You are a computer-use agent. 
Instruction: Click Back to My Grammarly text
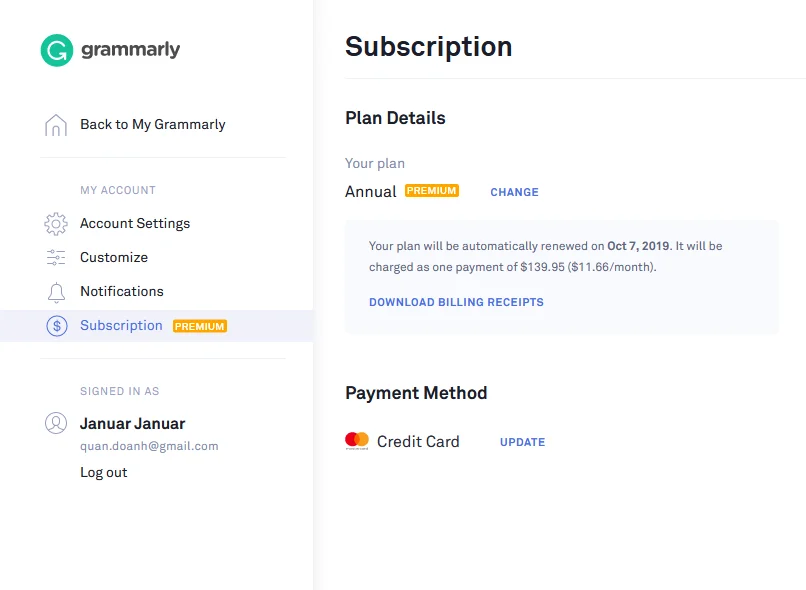[x=153, y=124]
